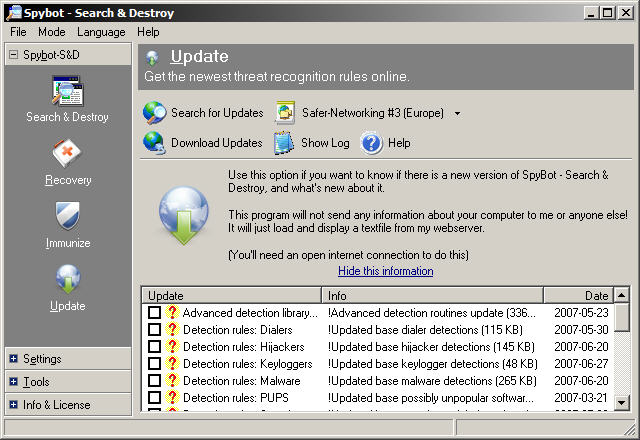This screenshot has width=640, height=440.
Task: Expand the Settings sidebar section
Action: click(13, 359)
